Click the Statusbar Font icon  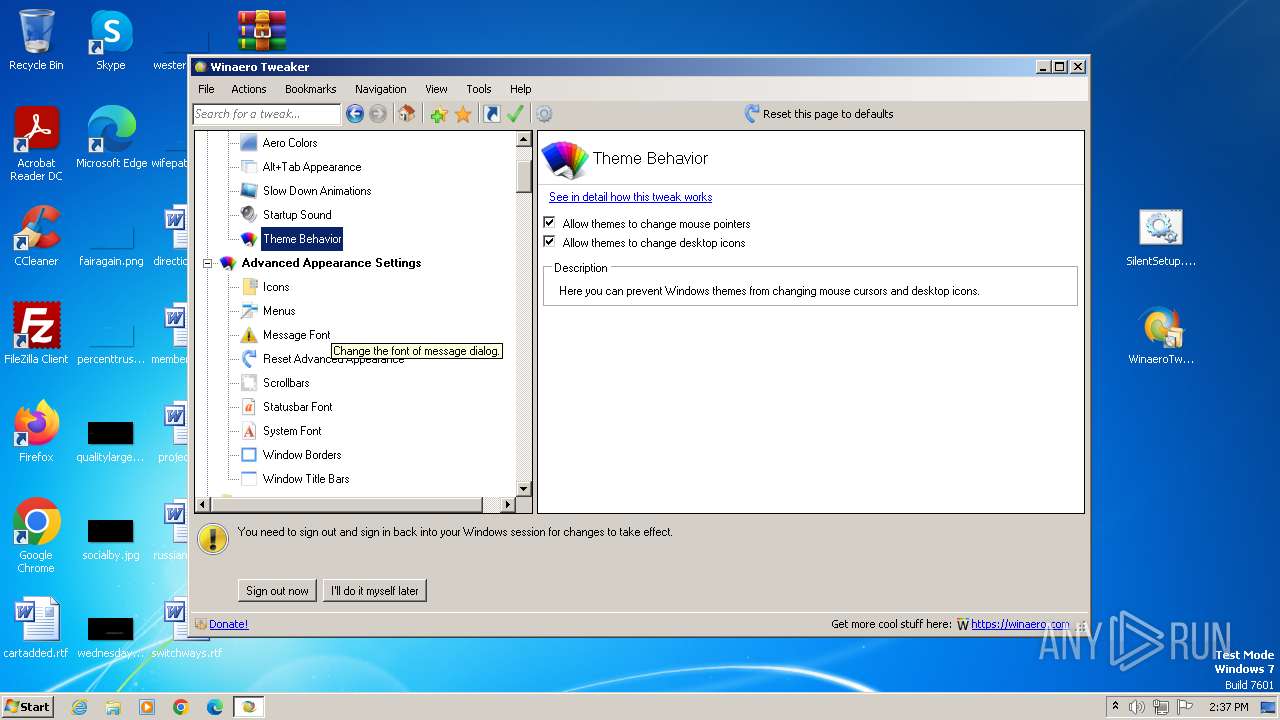click(x=249, y=407)
